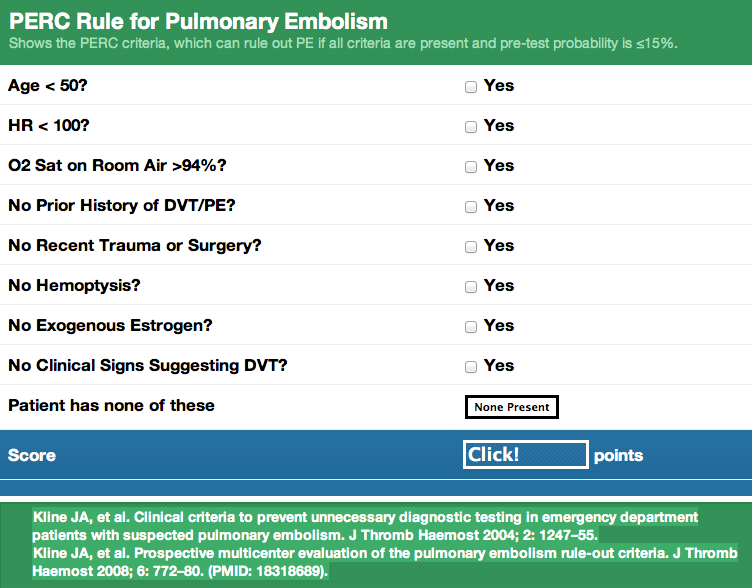The height and width of the screenshot is (588, 752).
Task: Click the Yes label beside HR < 100
Action: point(499,125)
